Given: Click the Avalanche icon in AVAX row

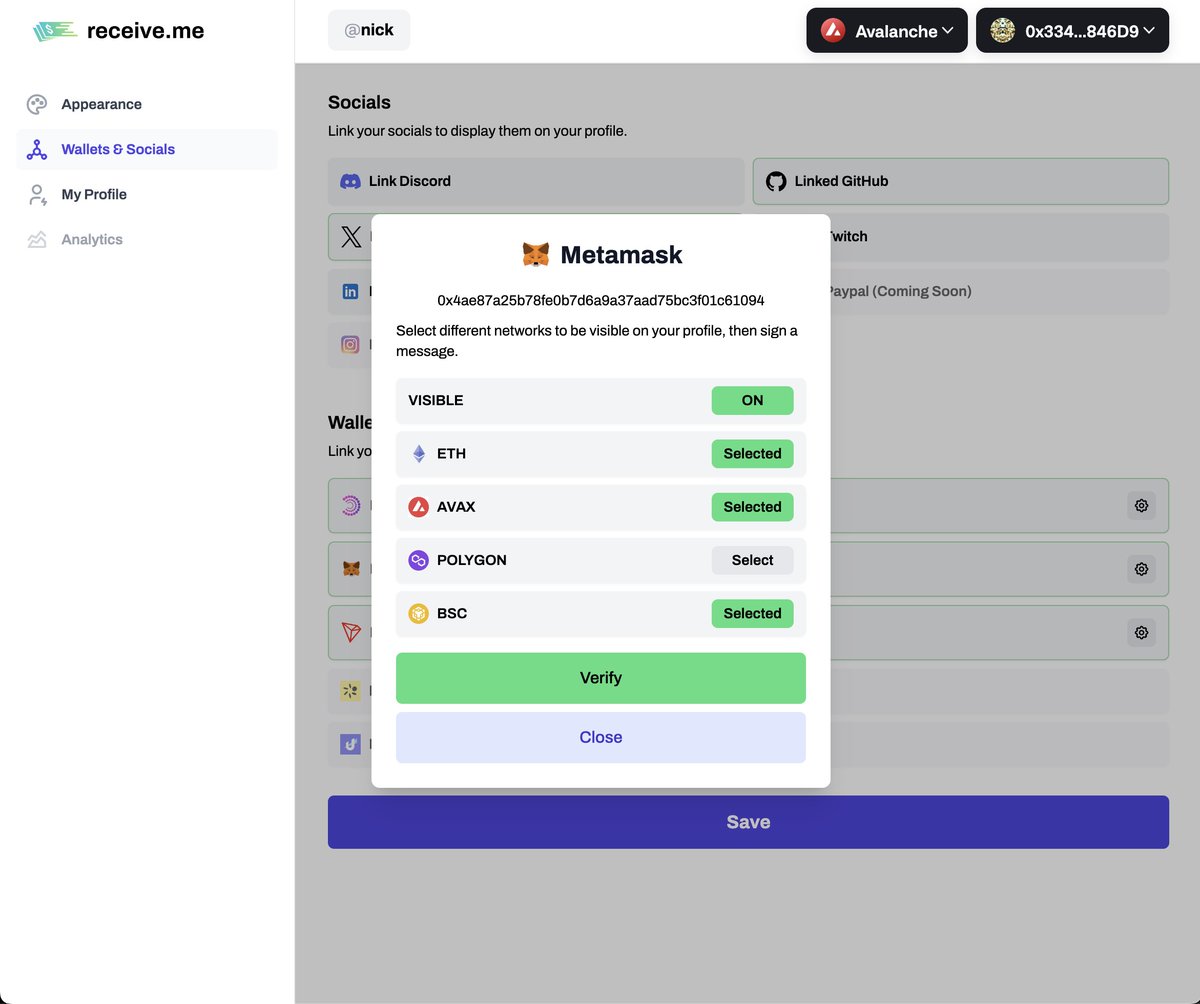Looking at the screenshot, I should (419, 507).
